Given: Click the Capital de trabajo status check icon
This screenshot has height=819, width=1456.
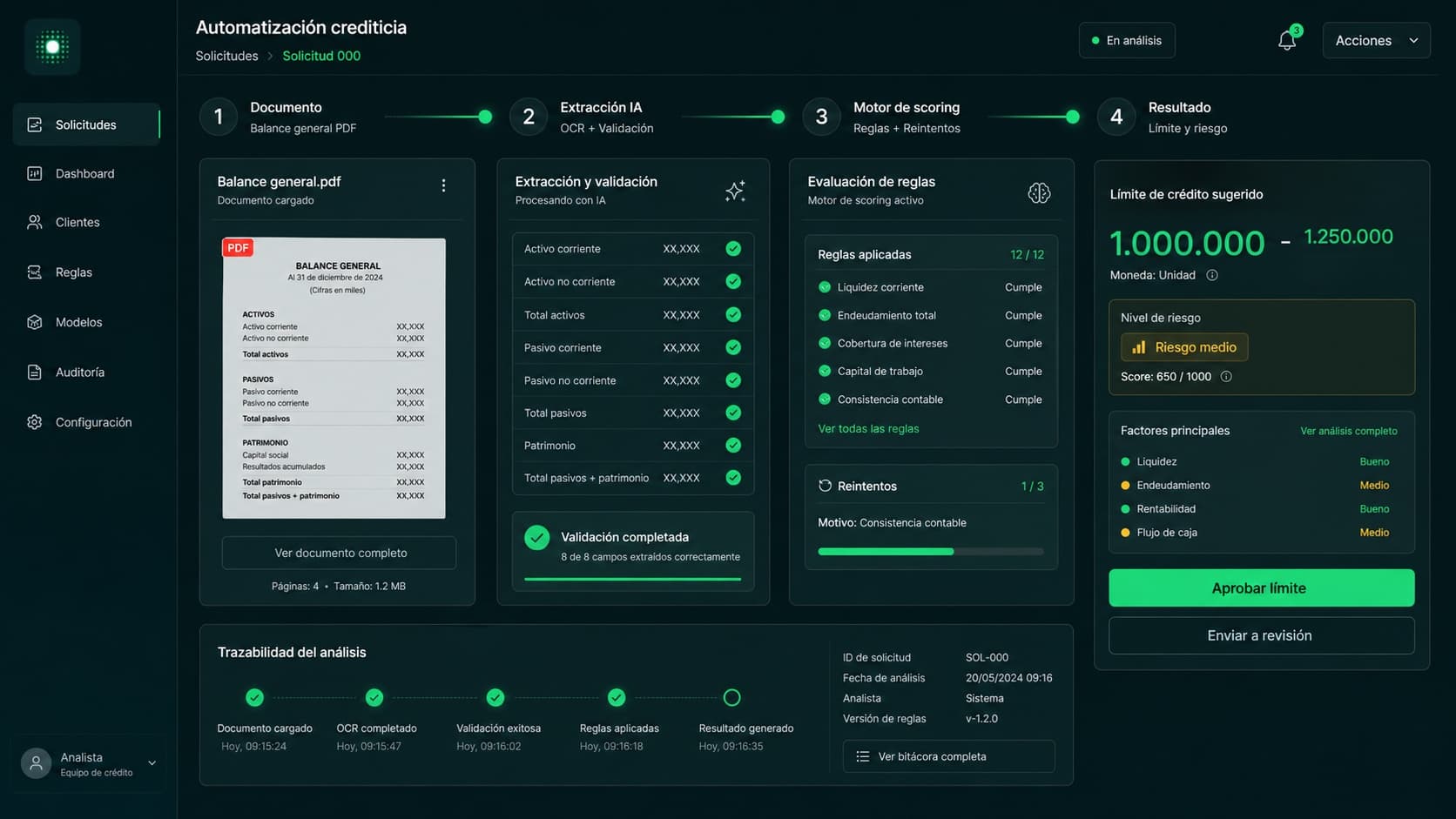Looking at the screenshot, I should click(825, 371).
